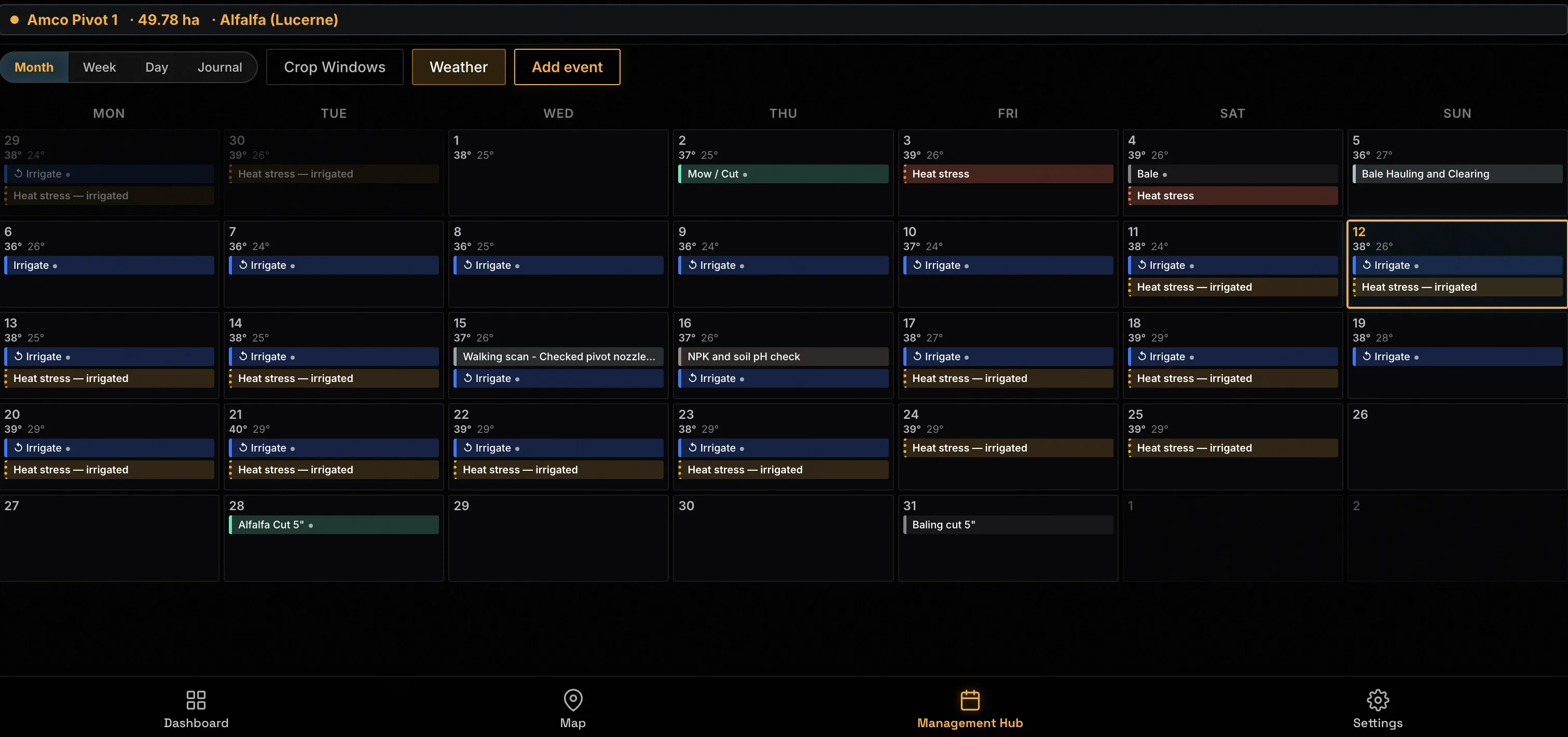This screenshot has width=1568, height=737.
Task: Click recurring icon on July 17 Irrigate
Action: [x=917, y=357]
